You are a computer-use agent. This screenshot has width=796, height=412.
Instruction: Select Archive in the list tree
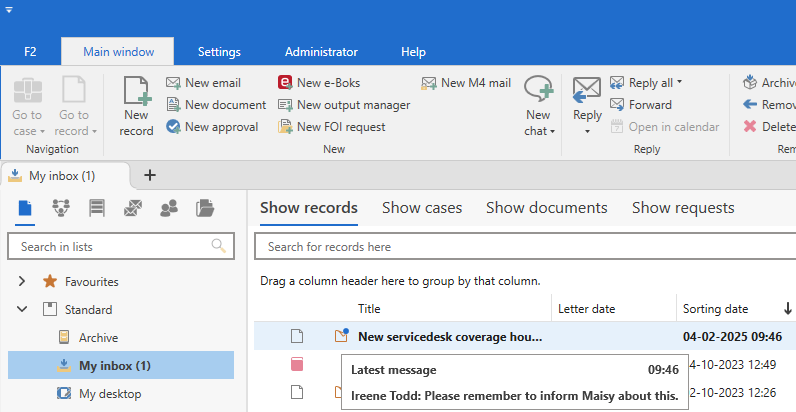pos(98,338)
